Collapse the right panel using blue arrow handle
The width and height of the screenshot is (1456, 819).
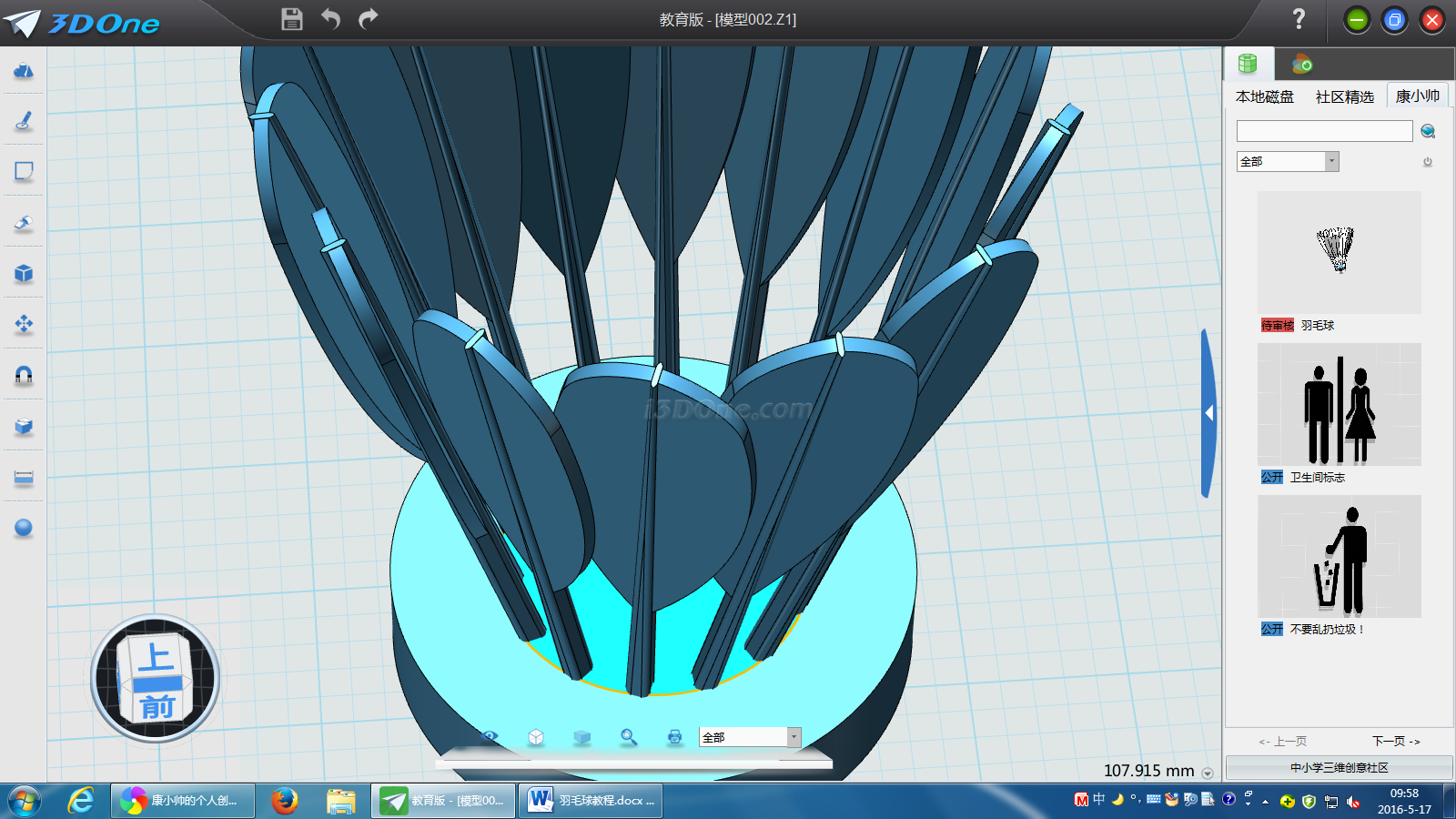[x=1208, y=413]
